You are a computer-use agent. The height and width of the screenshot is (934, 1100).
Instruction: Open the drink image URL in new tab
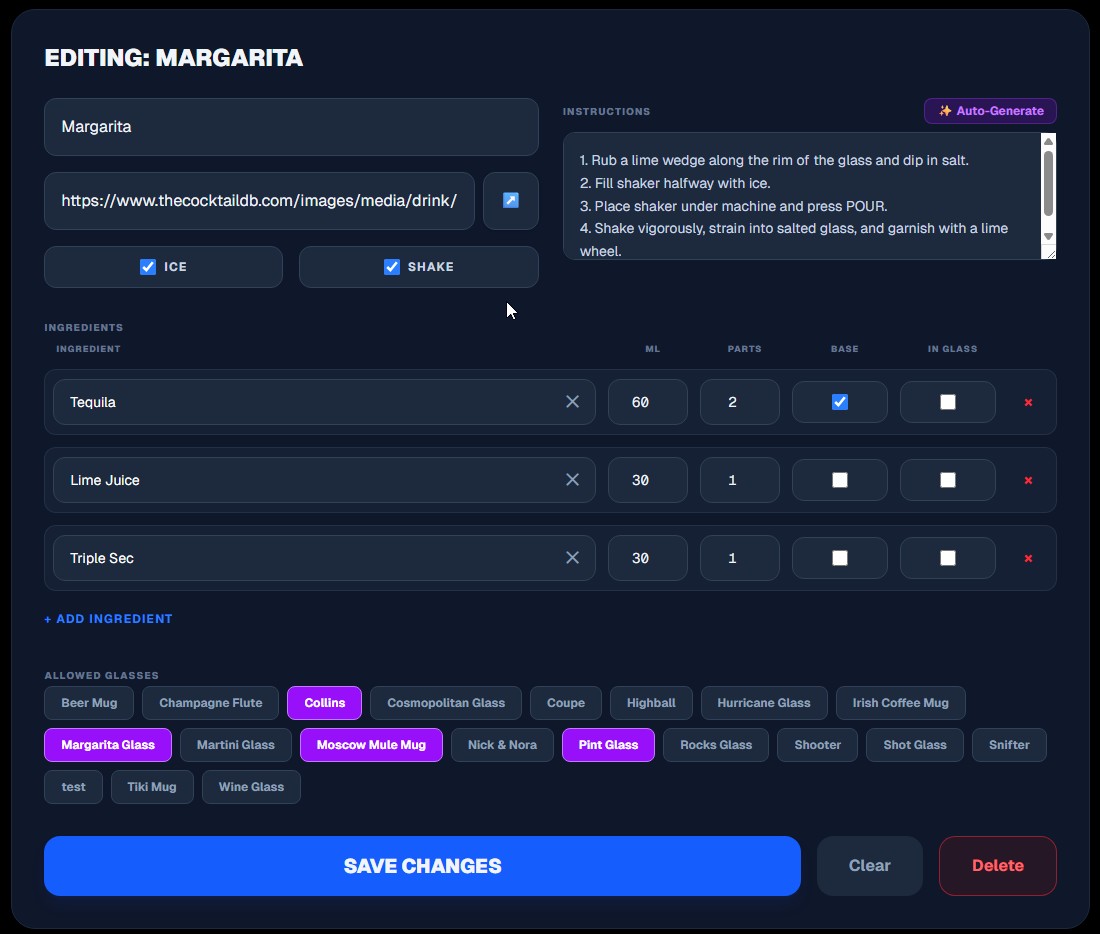coord(510,200)
